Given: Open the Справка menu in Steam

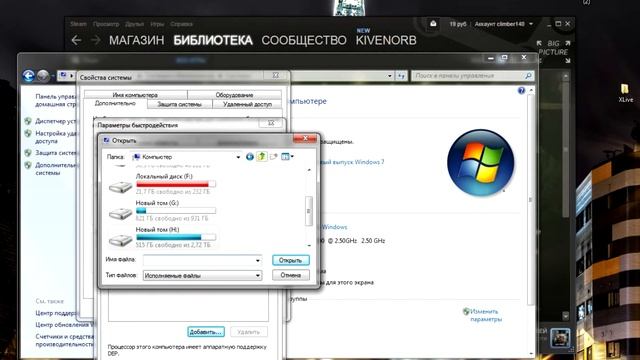Looking at the screenshot, I should 181,24.
